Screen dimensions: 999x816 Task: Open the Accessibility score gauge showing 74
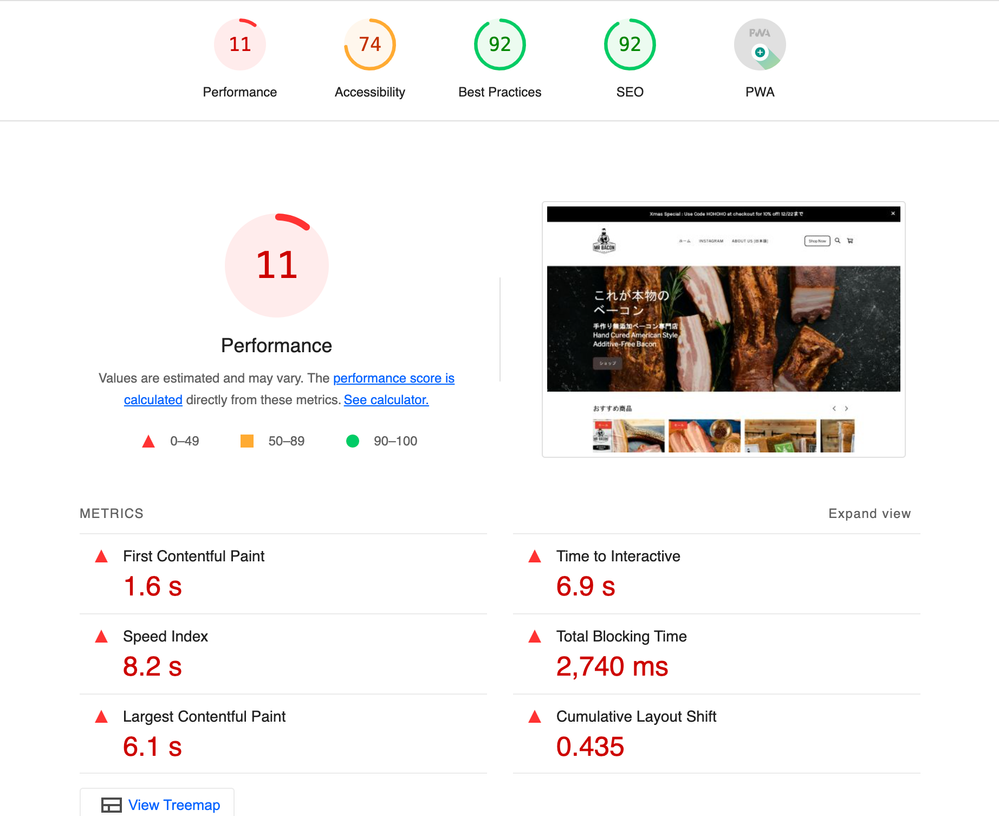pos(370,45)
